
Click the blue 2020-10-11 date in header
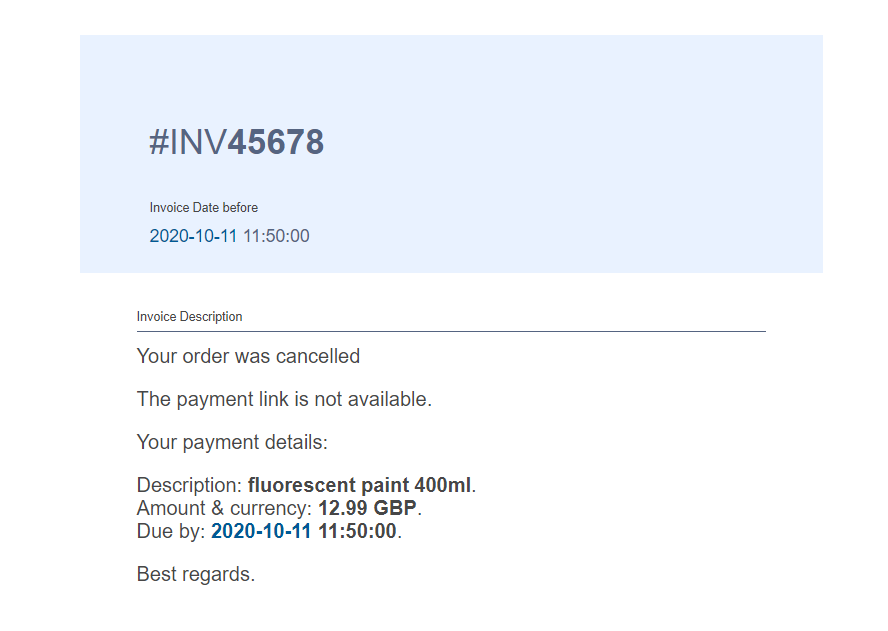[x=193, y=236]
